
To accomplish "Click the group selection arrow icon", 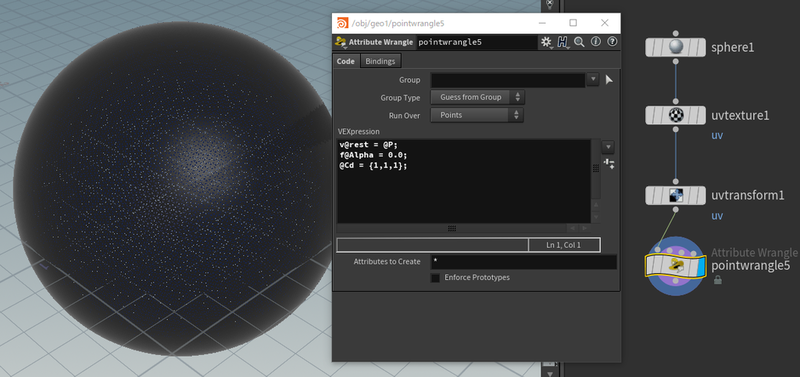I will tap(609, 80).
